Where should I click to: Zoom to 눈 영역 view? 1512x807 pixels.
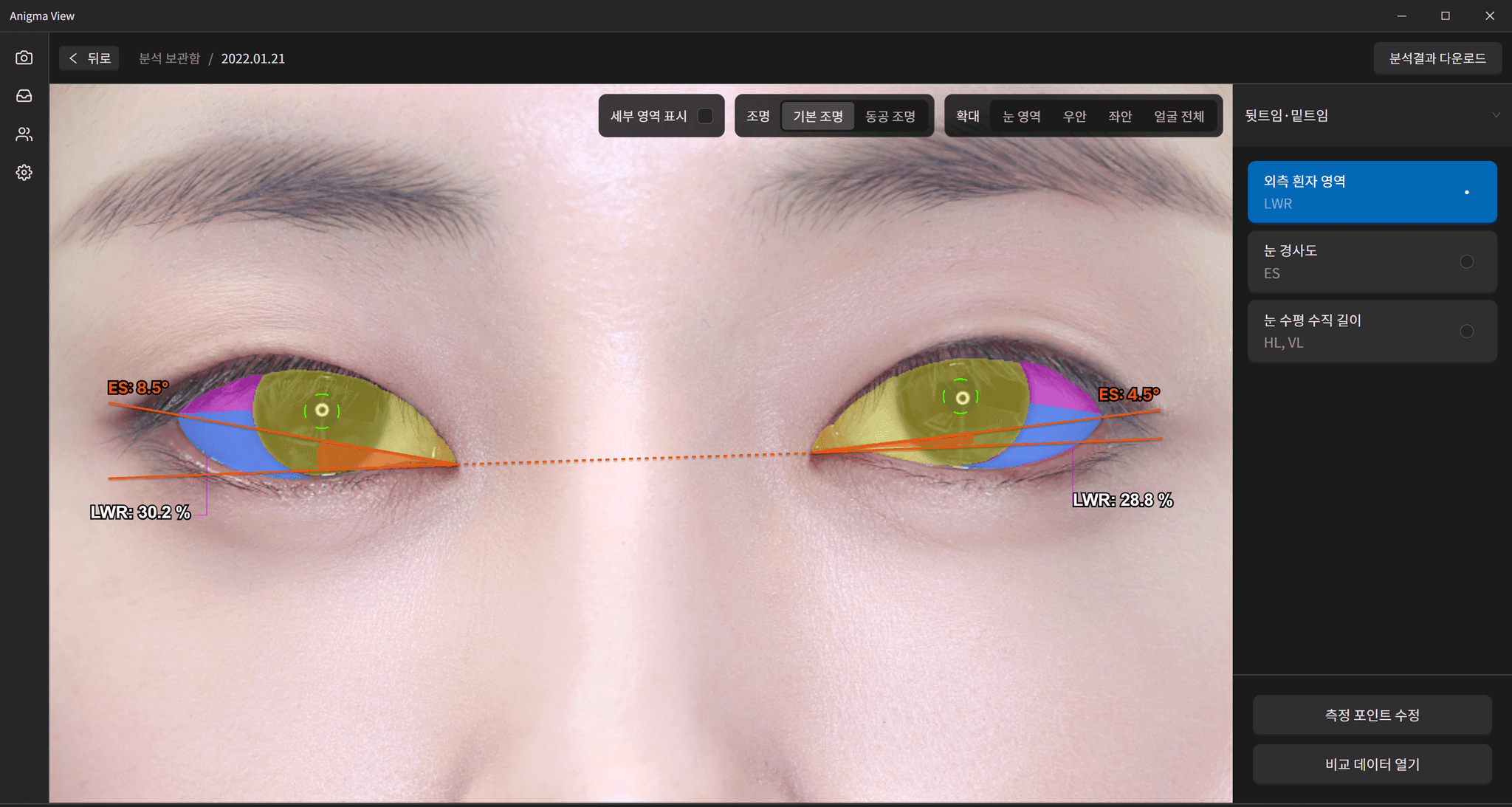pyautogui.click(x=1021, y=116)
